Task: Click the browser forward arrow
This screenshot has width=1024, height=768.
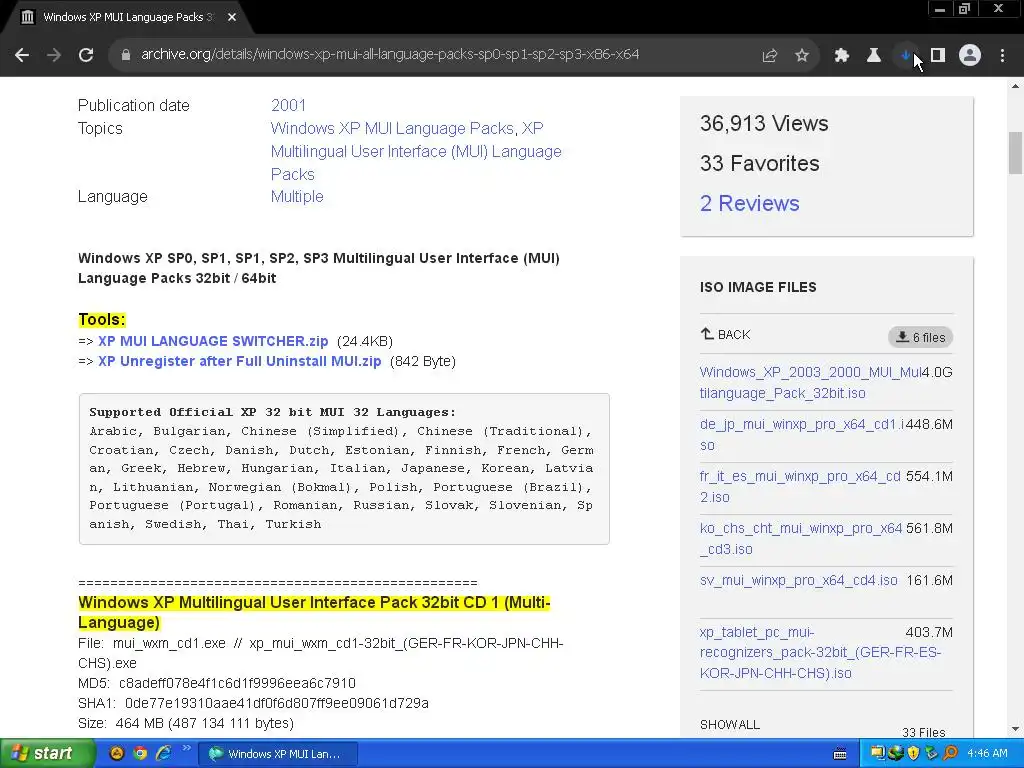Action: 54,55
